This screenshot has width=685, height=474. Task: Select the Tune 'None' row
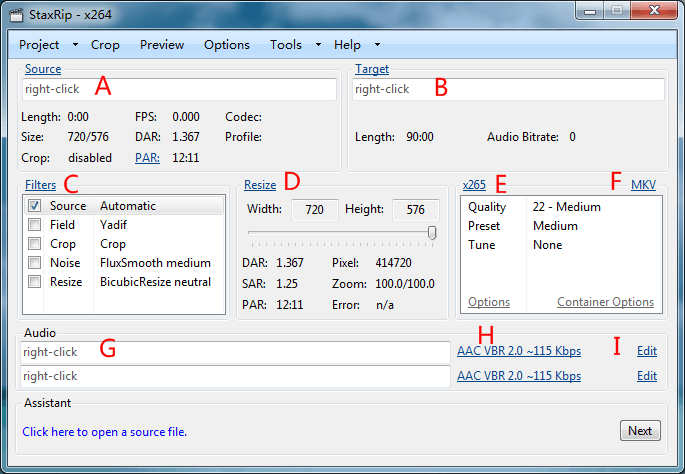pyautogui.click(x=561, y=245)
